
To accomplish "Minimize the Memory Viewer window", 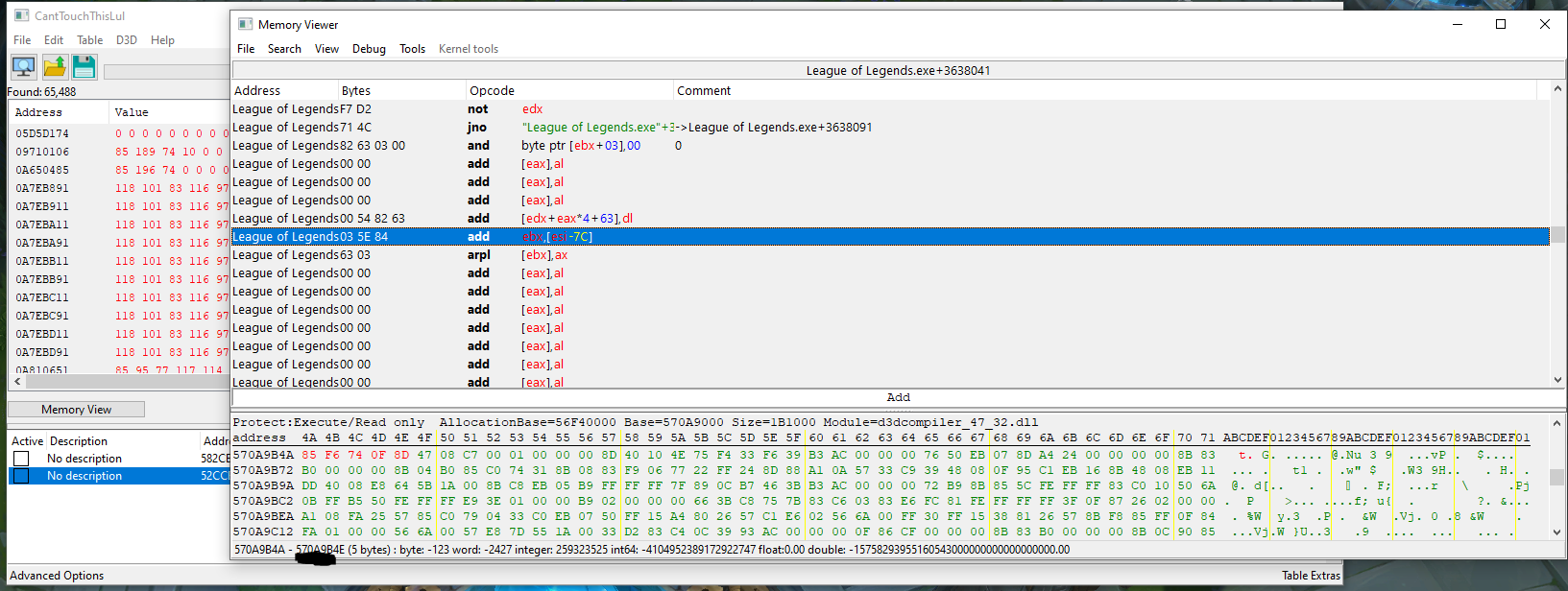I will pos(1457,24).
